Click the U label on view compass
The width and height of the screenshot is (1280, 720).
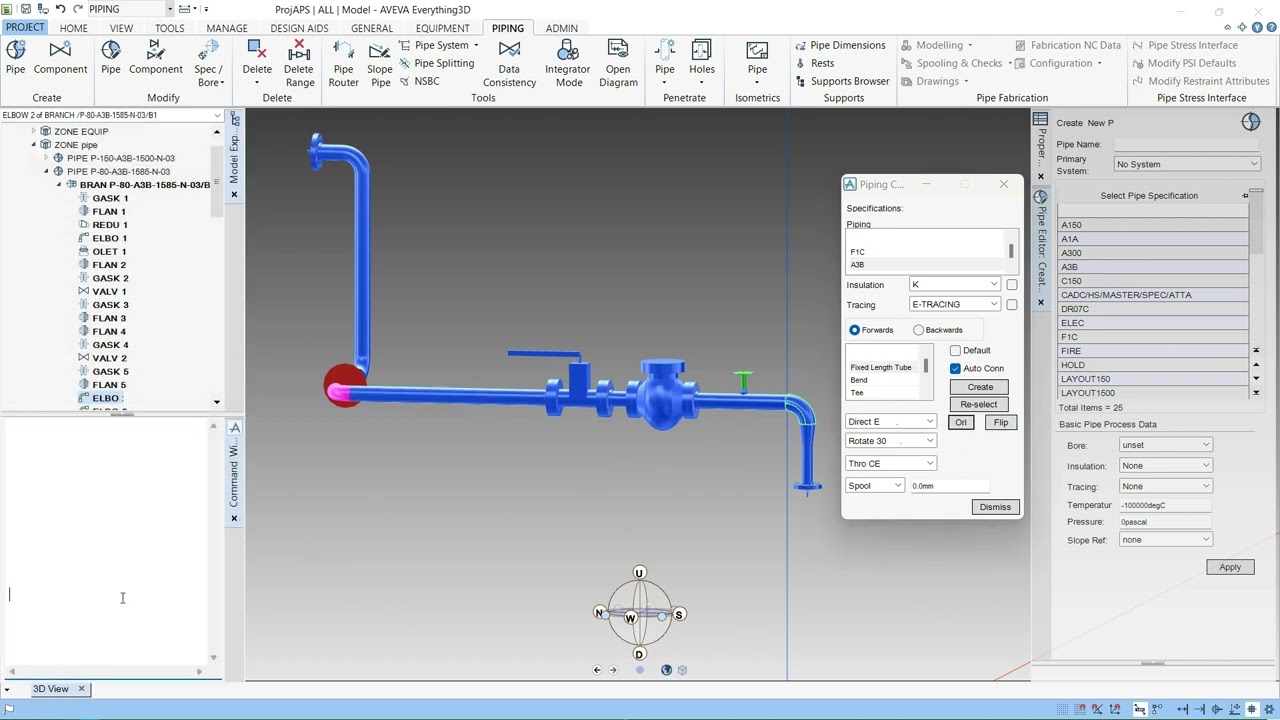click(639, 573)
